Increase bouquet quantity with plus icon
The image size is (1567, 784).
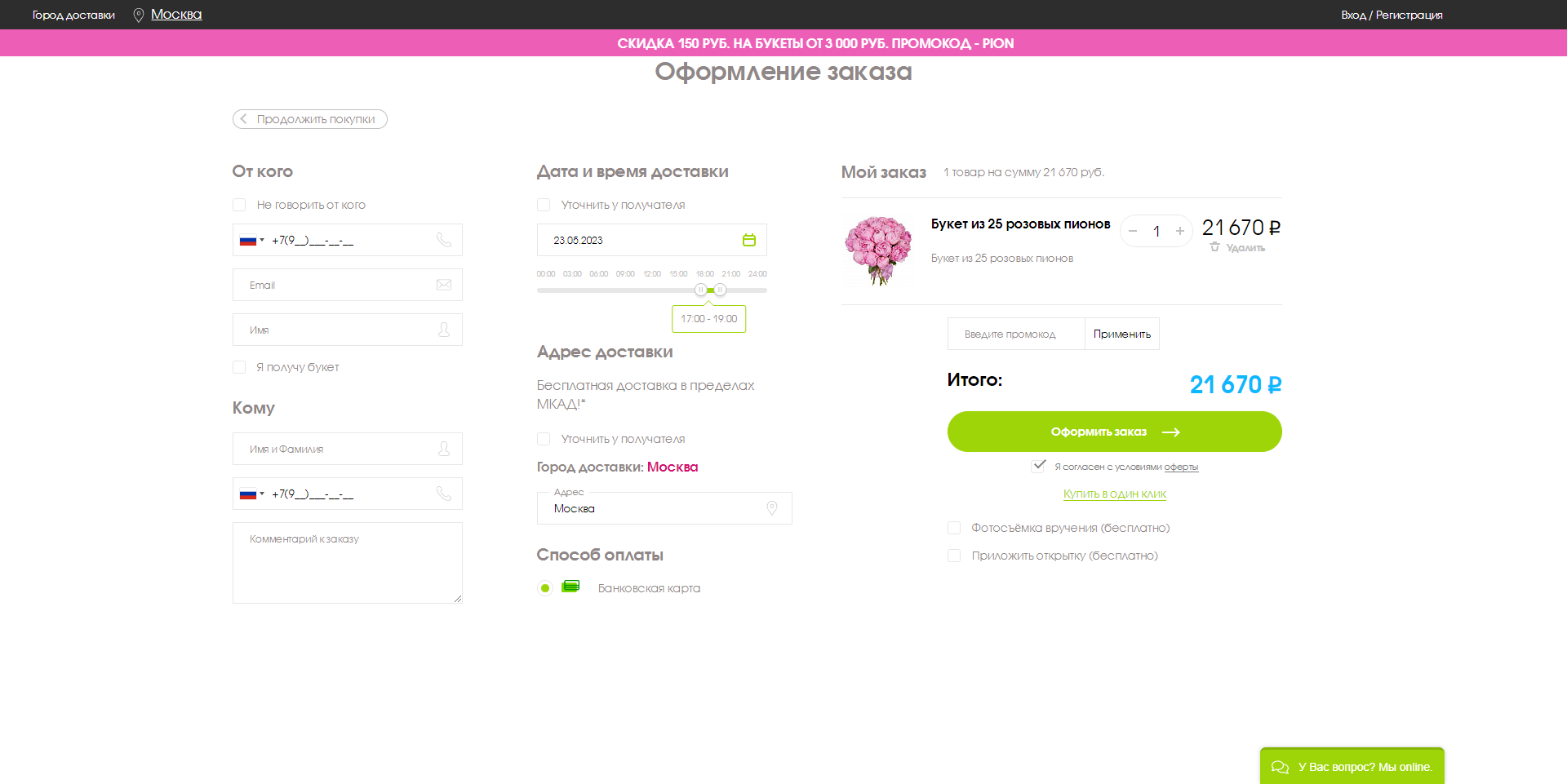point(1179,231)
